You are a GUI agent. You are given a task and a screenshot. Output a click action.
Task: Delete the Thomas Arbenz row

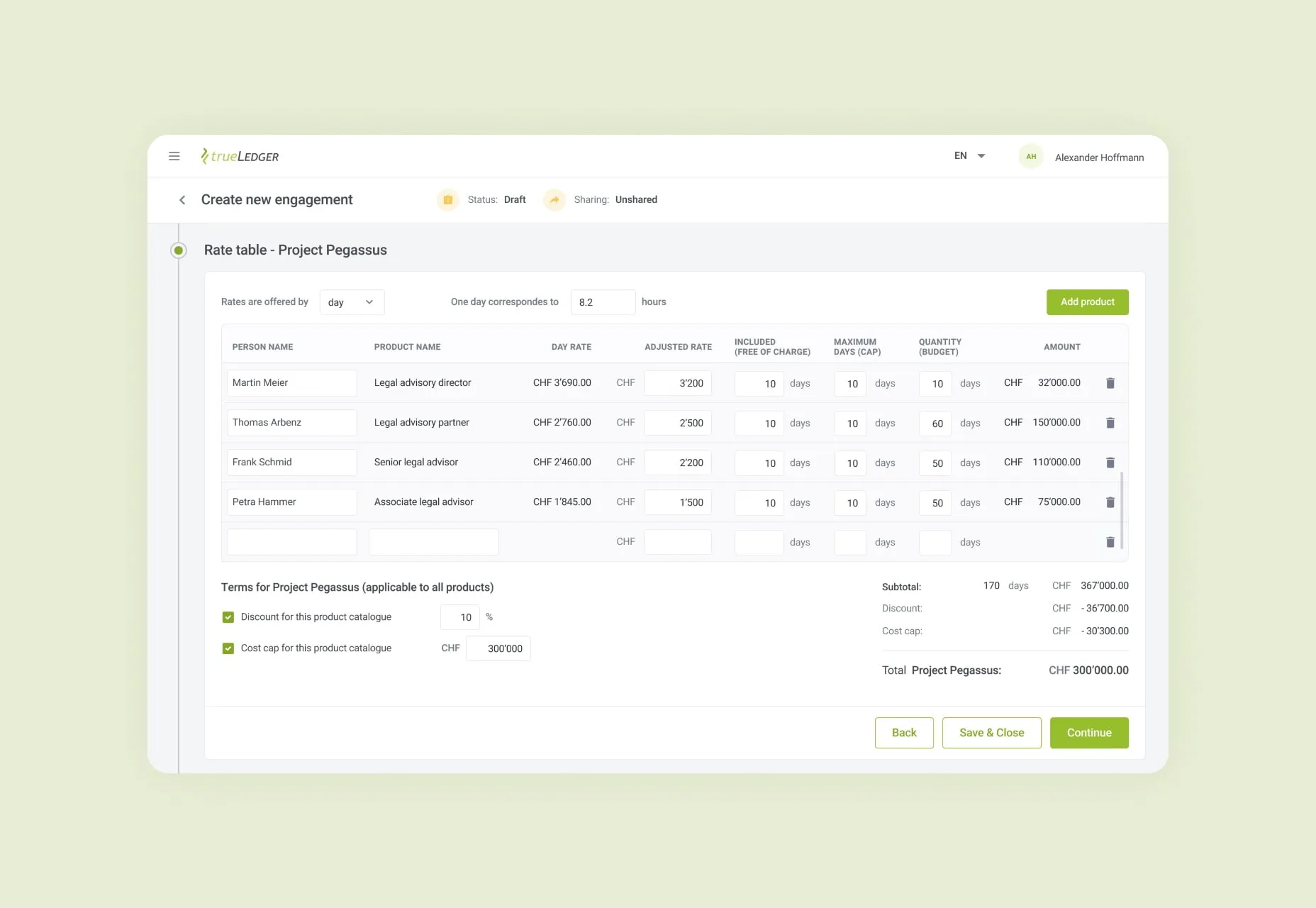(1110, 423)
